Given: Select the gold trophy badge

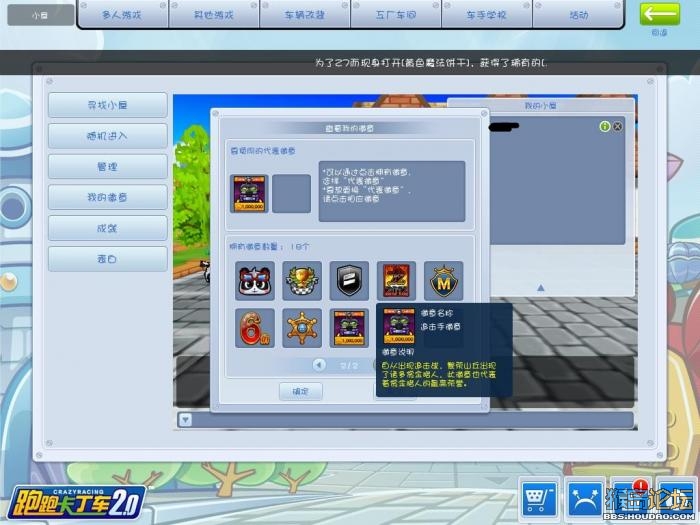Looking at the screenshot, I should (x=302, y=281).
